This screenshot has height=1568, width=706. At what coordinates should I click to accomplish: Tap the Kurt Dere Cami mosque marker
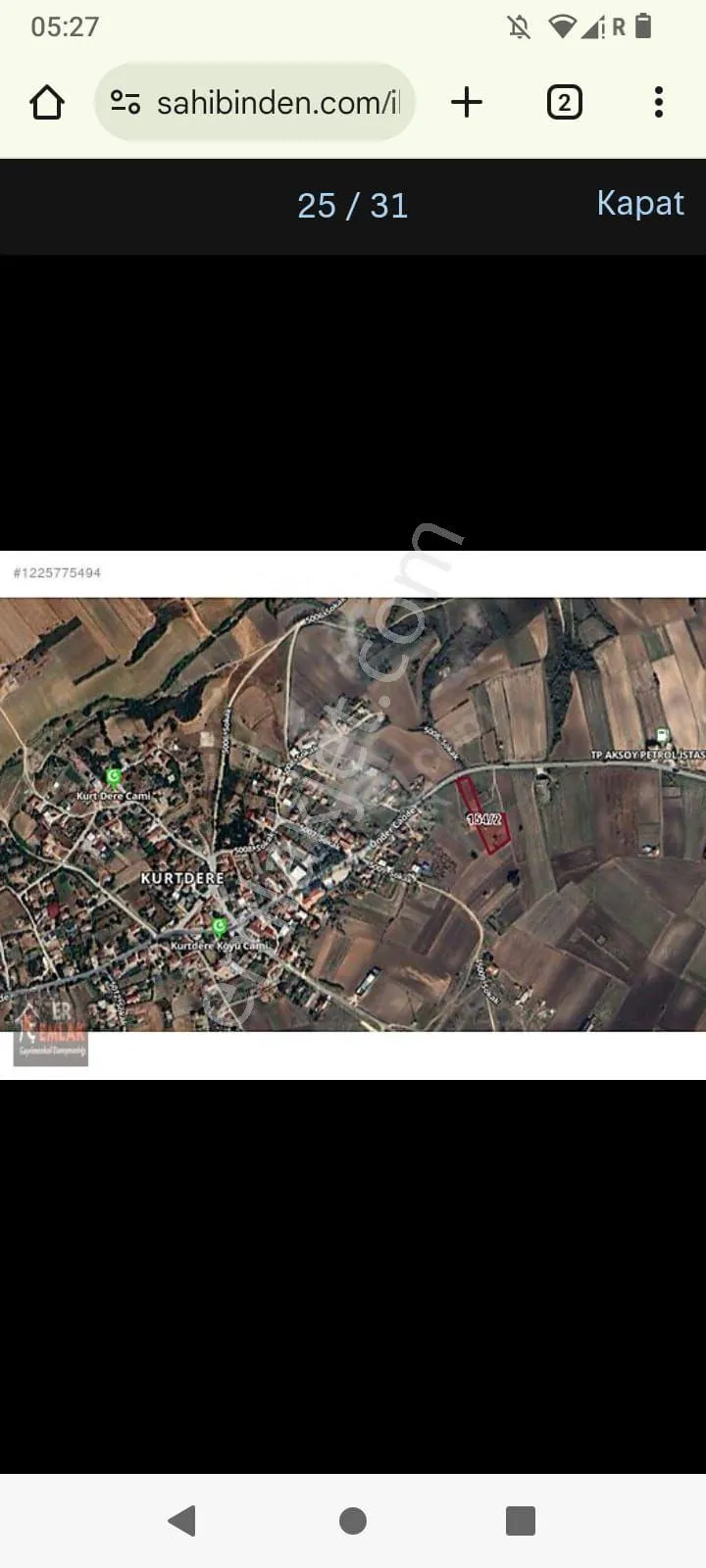[x=114, y=778]
